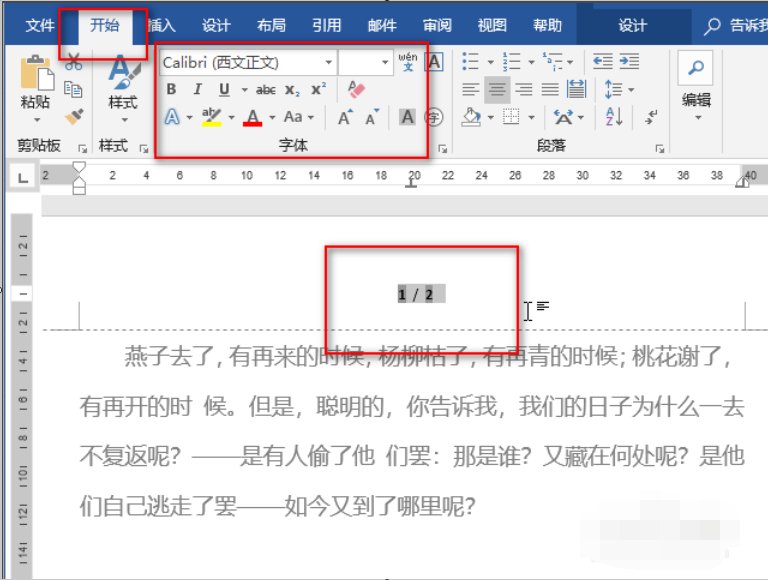Screen dimensions: 768x580
Task: Click the Paste clipboard icon
Action: (x=36, y=73)
